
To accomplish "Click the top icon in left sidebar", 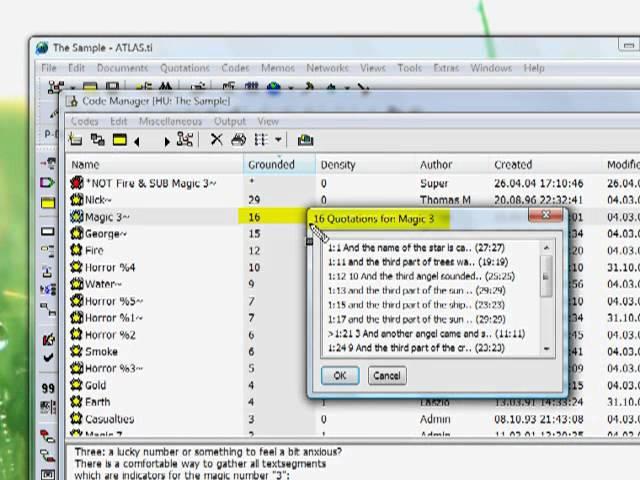I will pos(49,164).
